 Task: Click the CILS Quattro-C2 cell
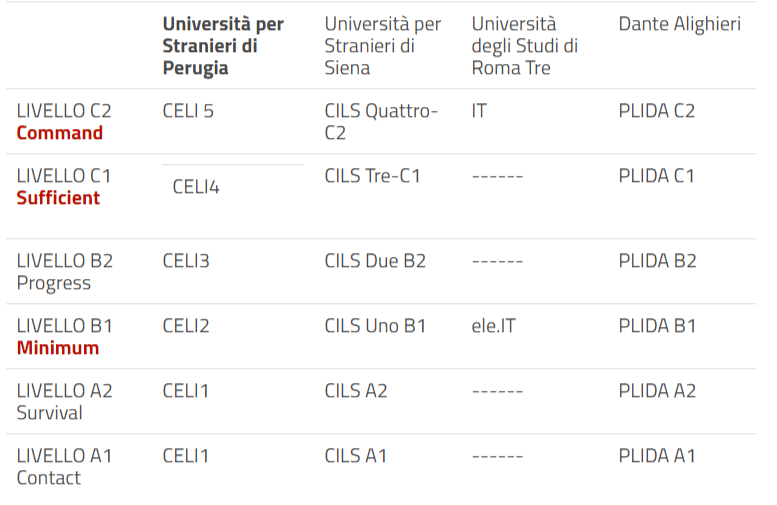pos(381,122)
